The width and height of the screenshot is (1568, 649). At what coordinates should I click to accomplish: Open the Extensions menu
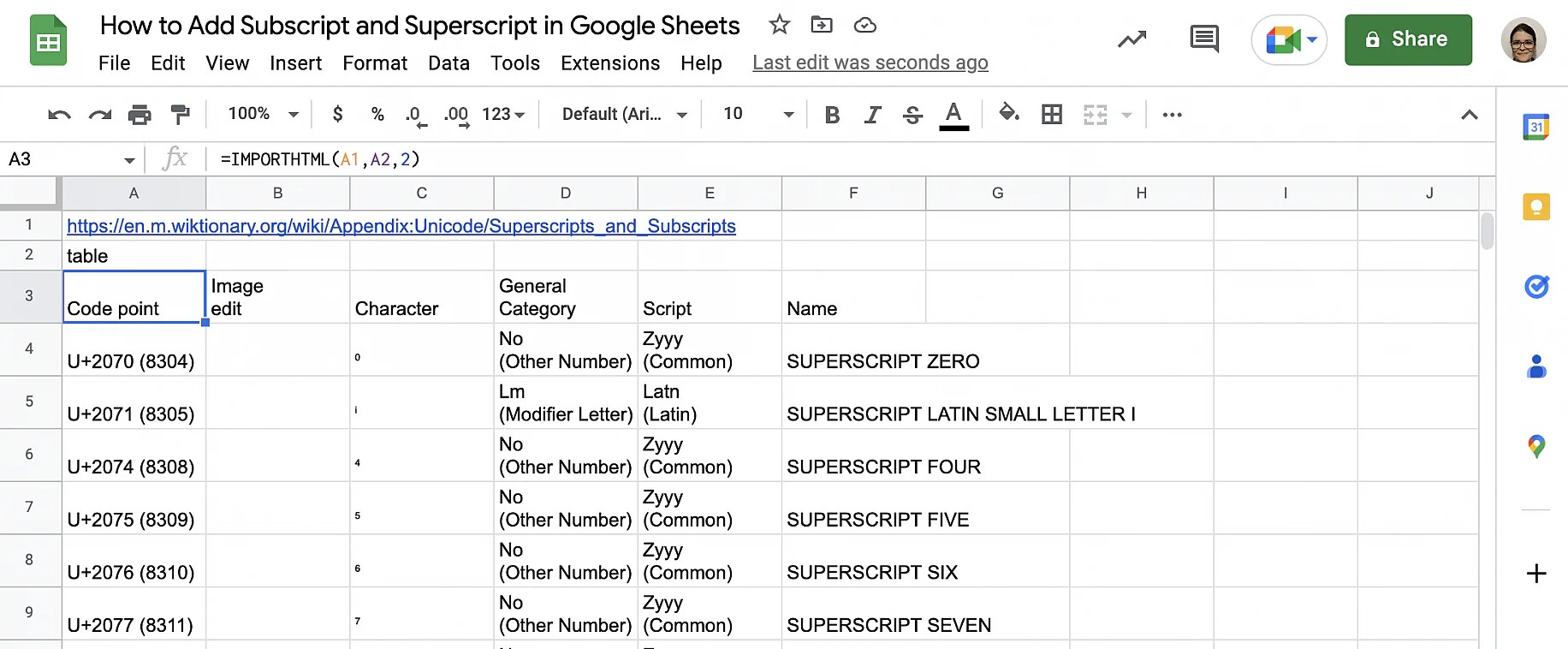point(610,63)
